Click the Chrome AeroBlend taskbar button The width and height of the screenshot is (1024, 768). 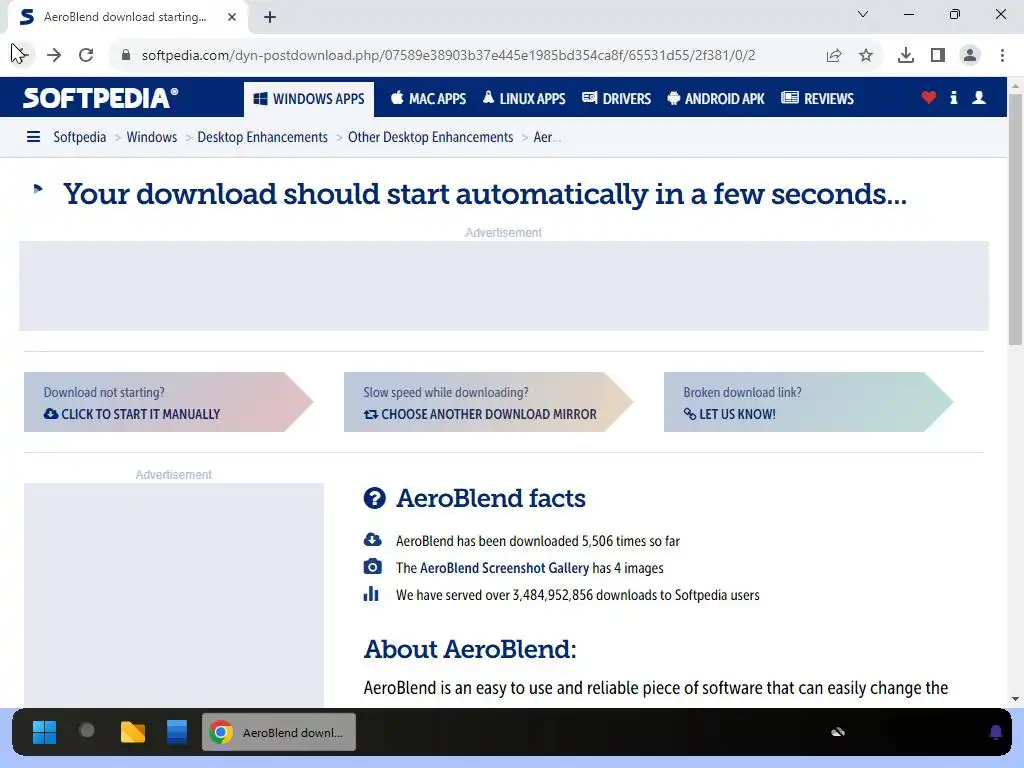click(279, 732)
